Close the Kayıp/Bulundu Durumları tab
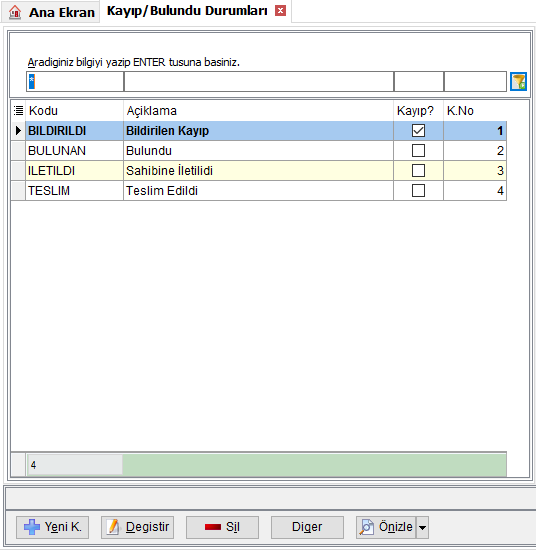The width and height of the screenshot is (536, 550). click(x=280, y=11)
